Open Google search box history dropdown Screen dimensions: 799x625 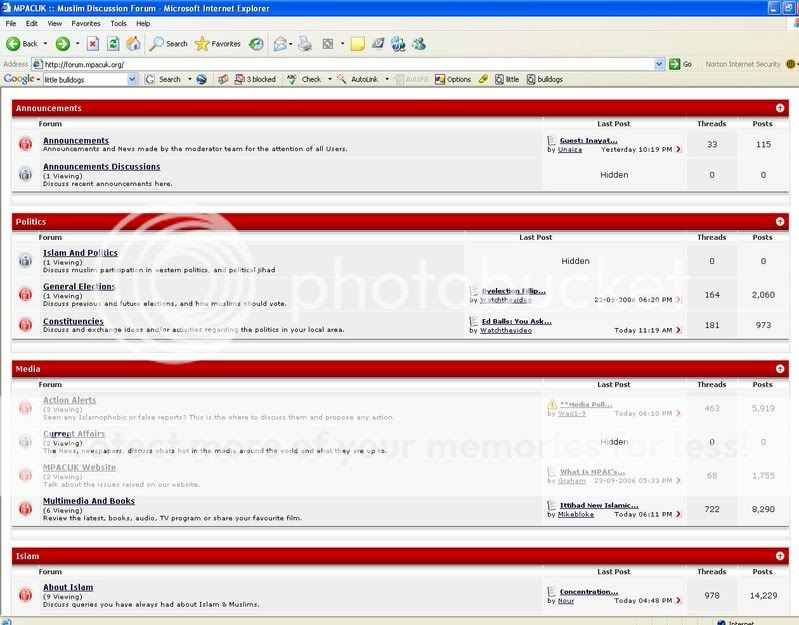tap(132, 79)
